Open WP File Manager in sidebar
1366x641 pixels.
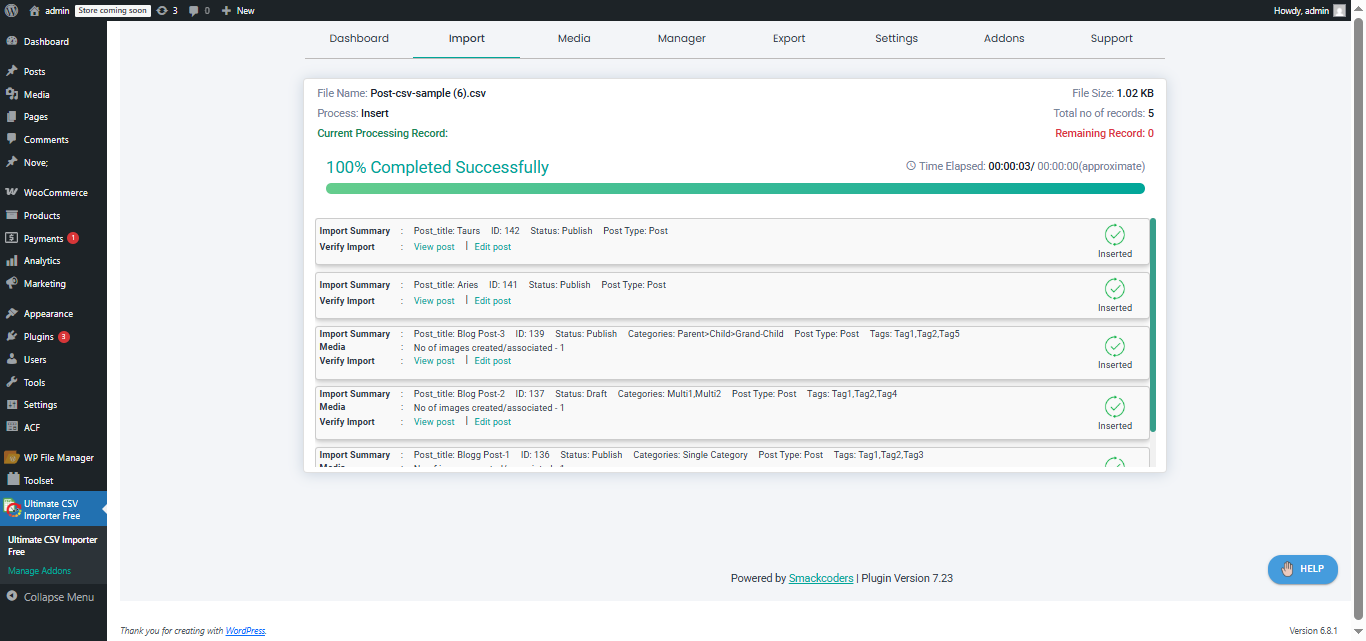(x=58, y=457)
